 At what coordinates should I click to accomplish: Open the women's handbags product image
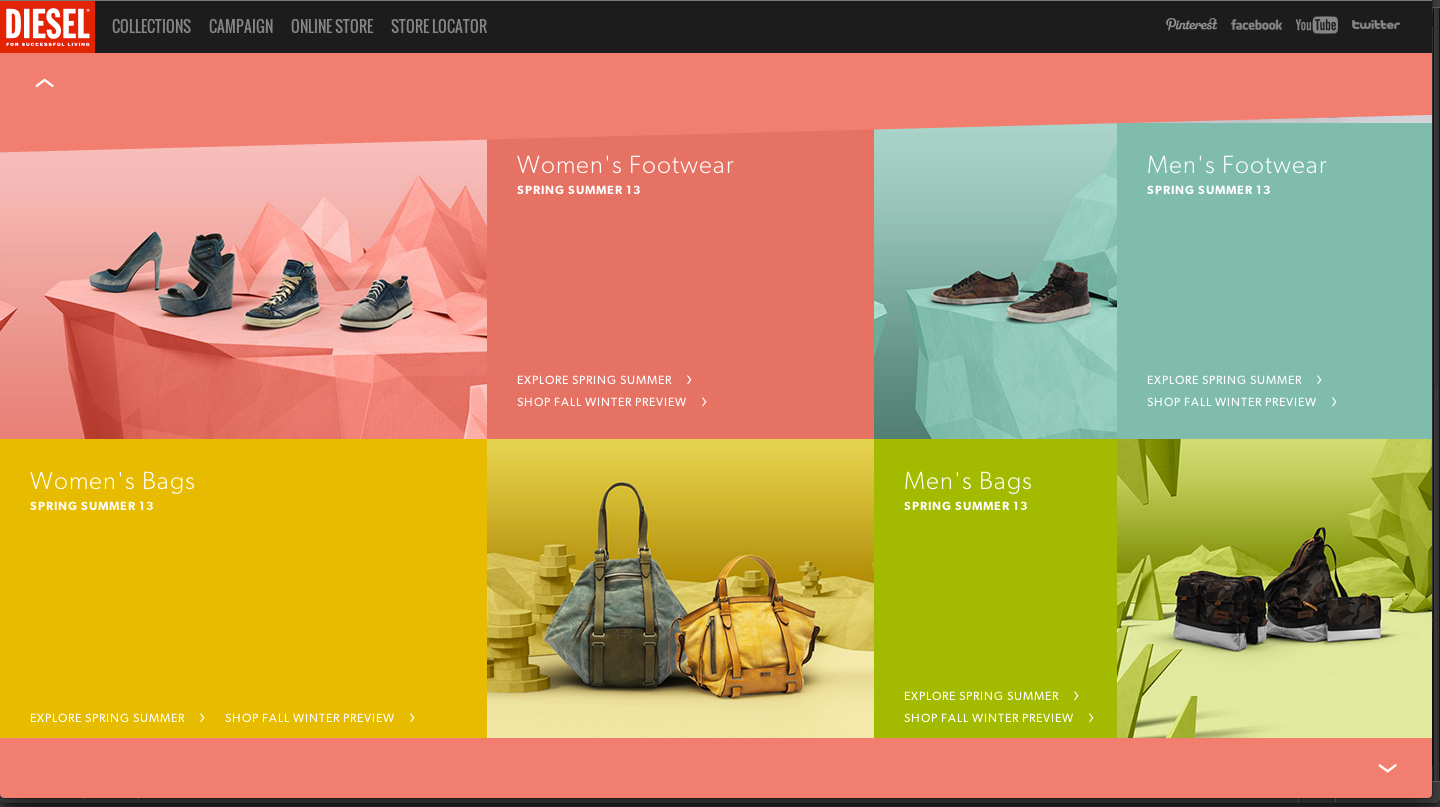click(x=680, y=588)
